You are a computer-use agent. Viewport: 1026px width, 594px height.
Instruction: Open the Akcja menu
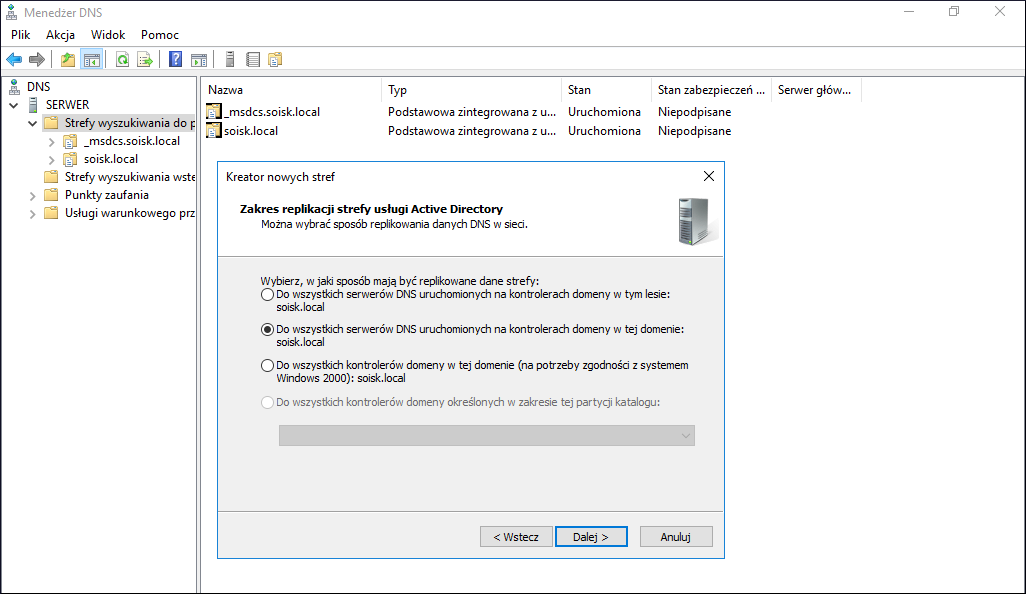coord(60,35)
